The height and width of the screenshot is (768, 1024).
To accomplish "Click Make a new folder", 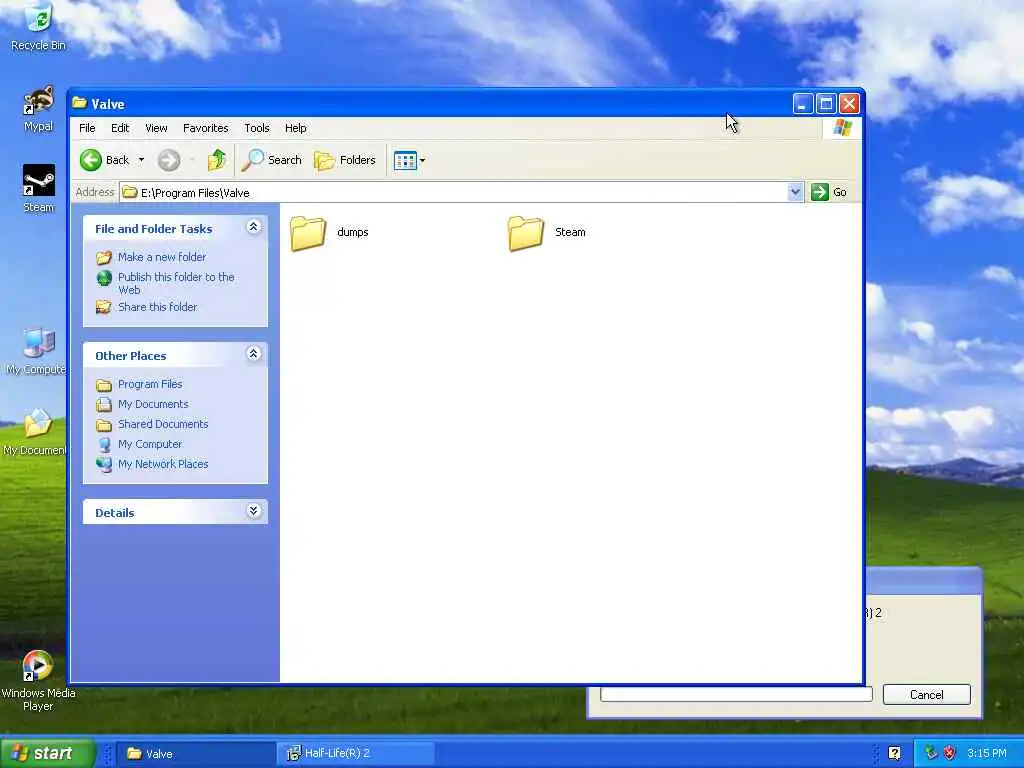I will tap(161, 257).
